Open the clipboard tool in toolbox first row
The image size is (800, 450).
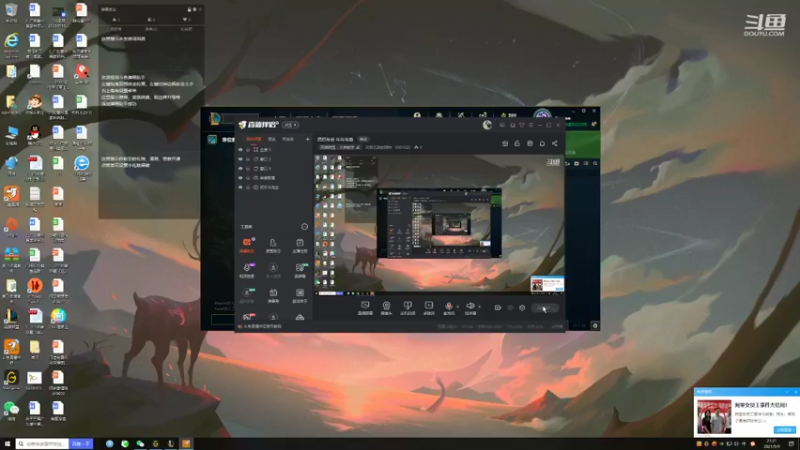[299, 245]
